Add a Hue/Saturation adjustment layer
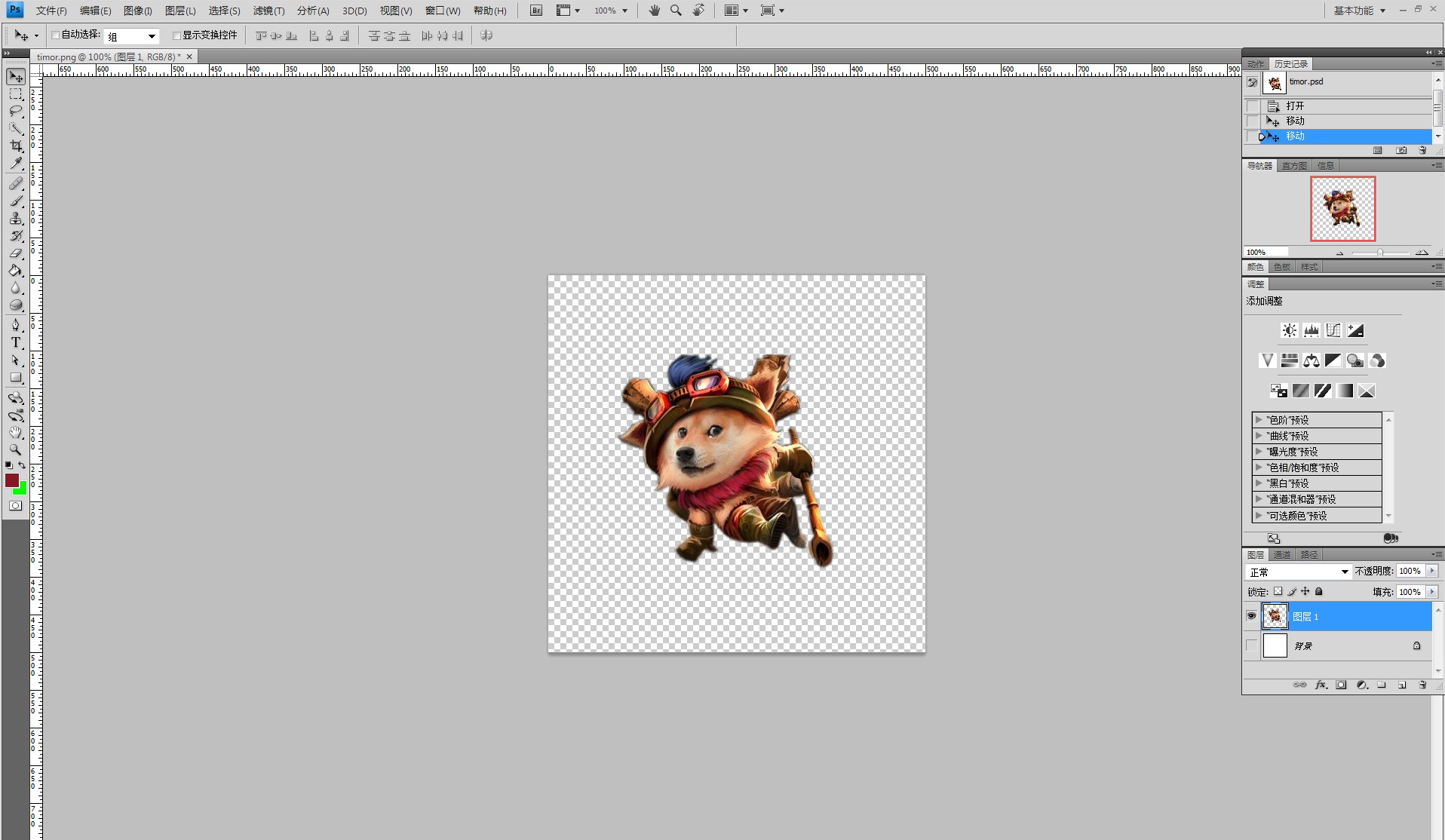The width and height of the screenshot is (1445, 840). [1290, 360]
